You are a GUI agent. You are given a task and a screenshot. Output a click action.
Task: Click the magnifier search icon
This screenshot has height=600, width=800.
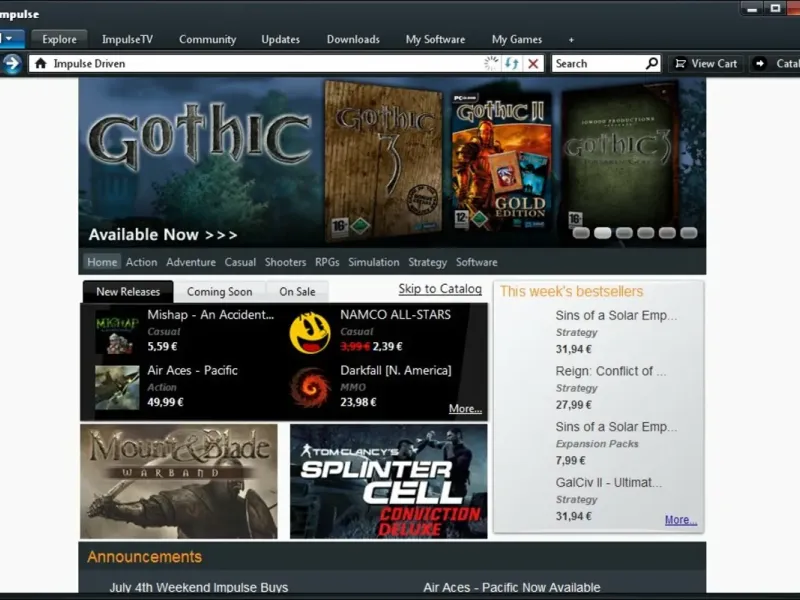click(x=652, y=63)
